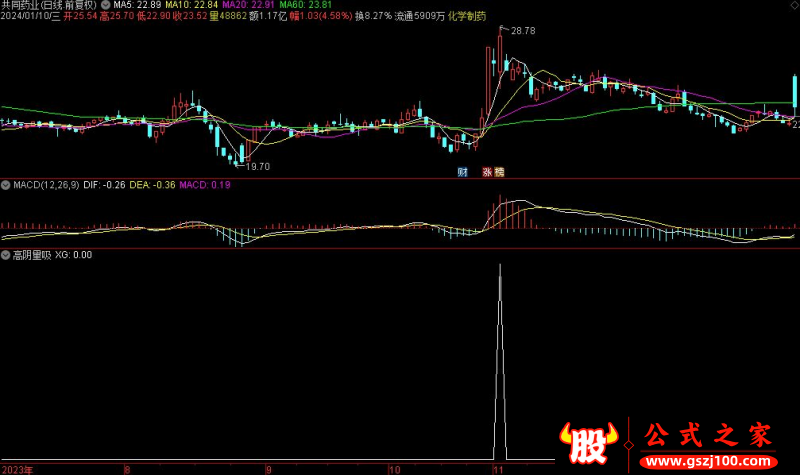800x475 pixels.
Task: Click the 高阴里吸 indicator name
Action: 32,255
